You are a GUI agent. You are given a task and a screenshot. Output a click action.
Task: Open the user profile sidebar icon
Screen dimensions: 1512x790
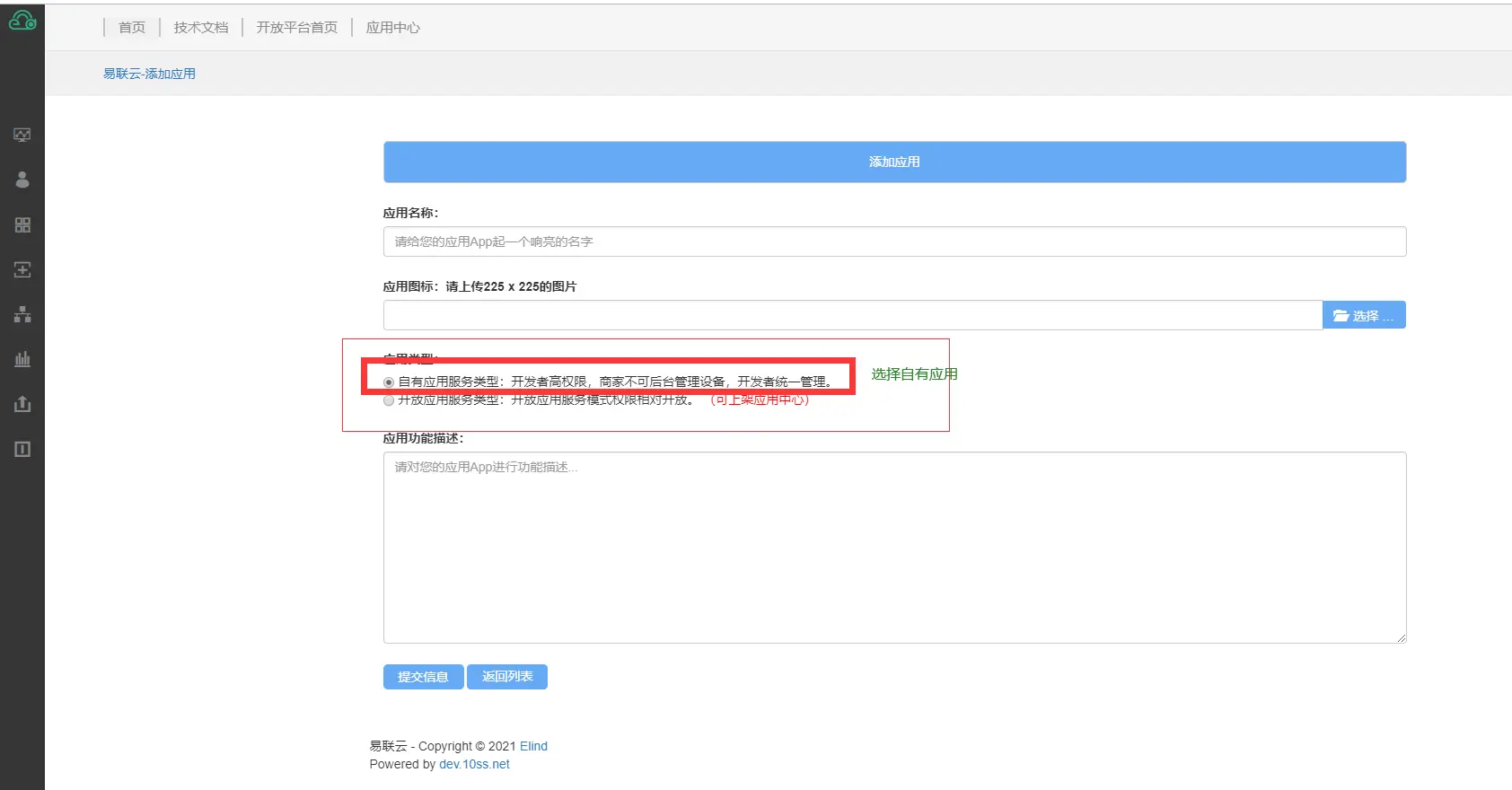click(22, 180)
